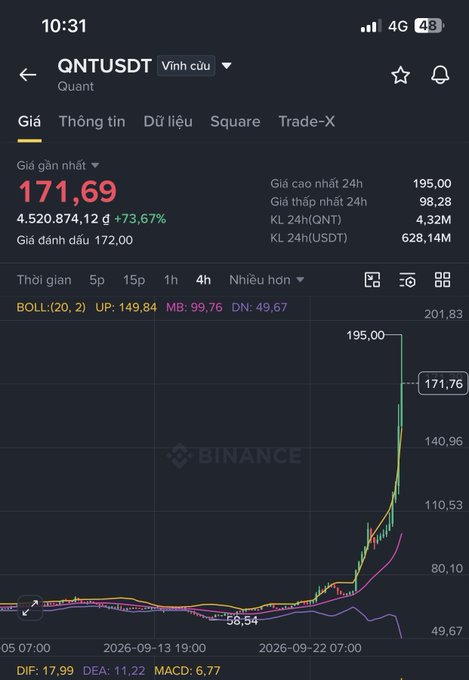The height and width of the screenshot is (680, 469).
Task: Tap the MACD: 6,77 value
Action: click(x=187, y=670)
